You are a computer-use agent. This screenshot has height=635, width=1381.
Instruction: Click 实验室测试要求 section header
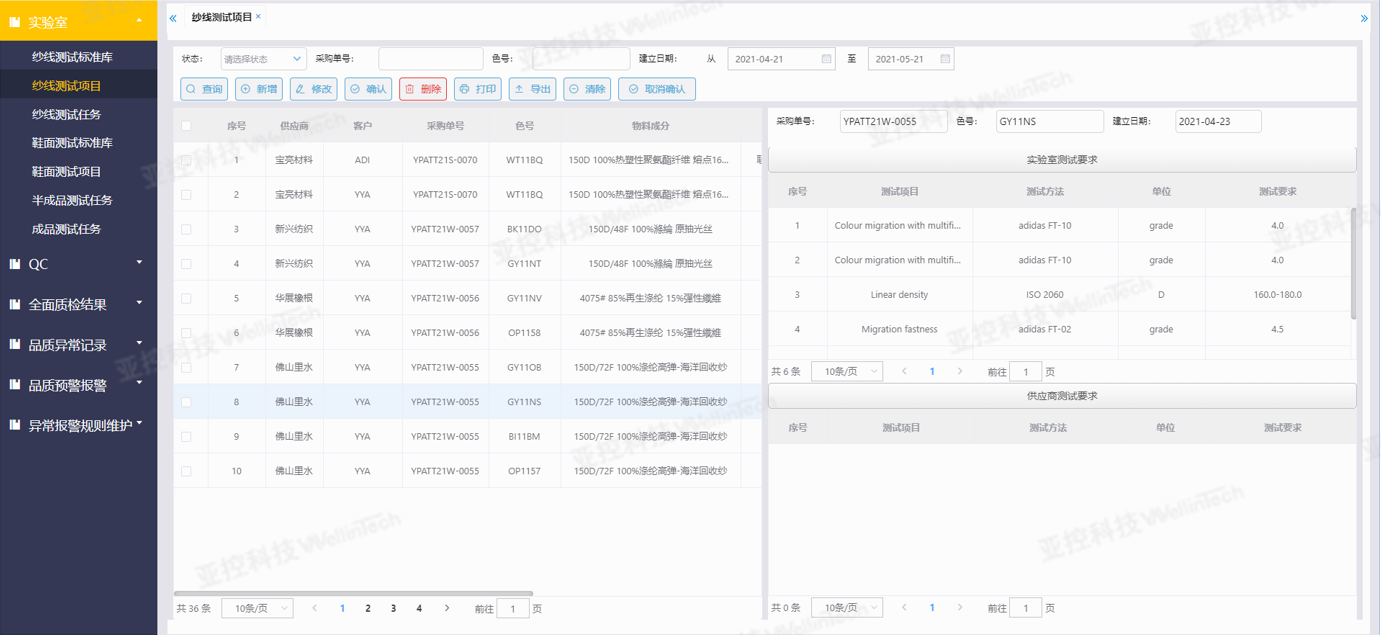1062,160
